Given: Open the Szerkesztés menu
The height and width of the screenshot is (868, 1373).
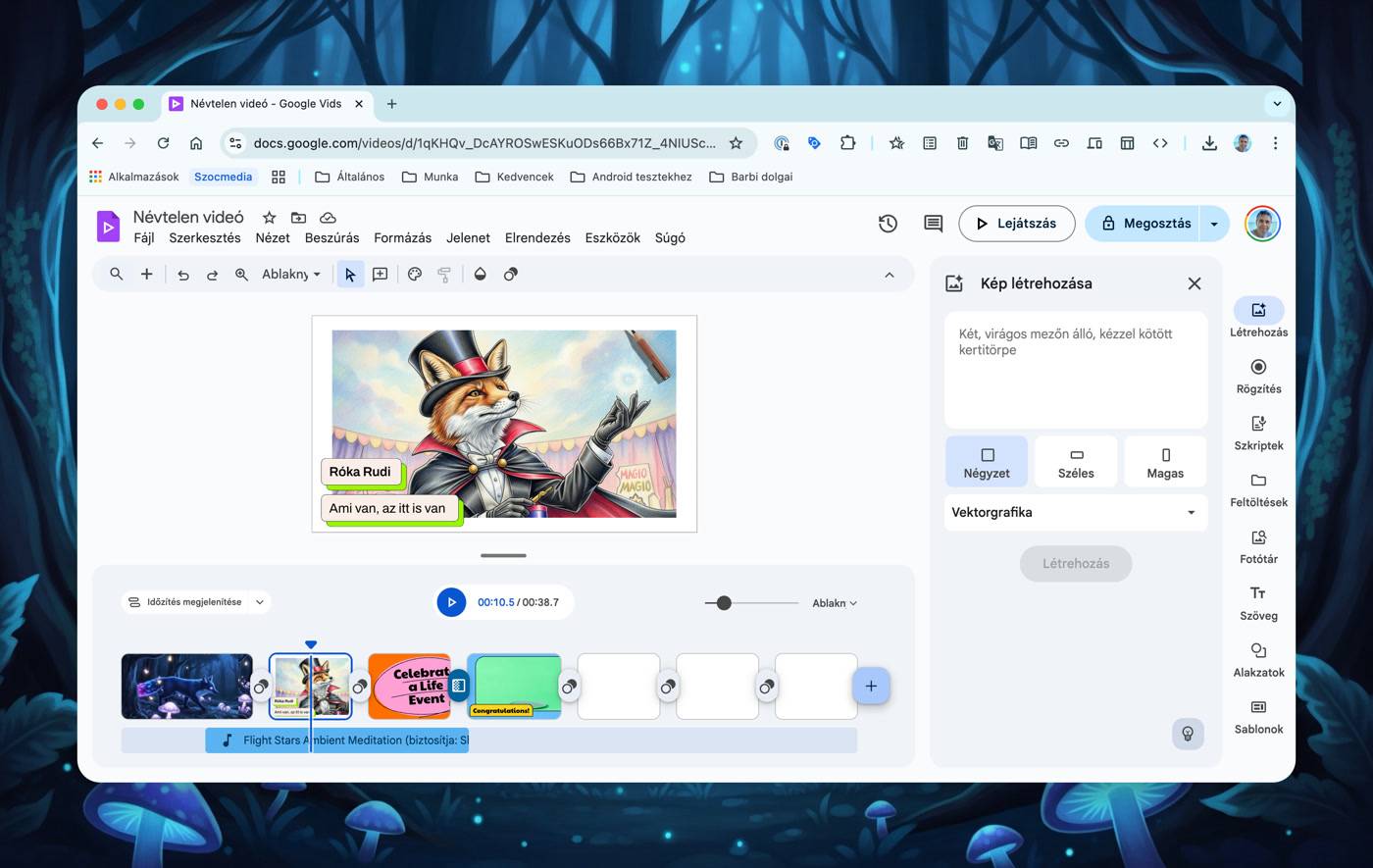Looking at the screenshot, I should [x=205, y=238].
